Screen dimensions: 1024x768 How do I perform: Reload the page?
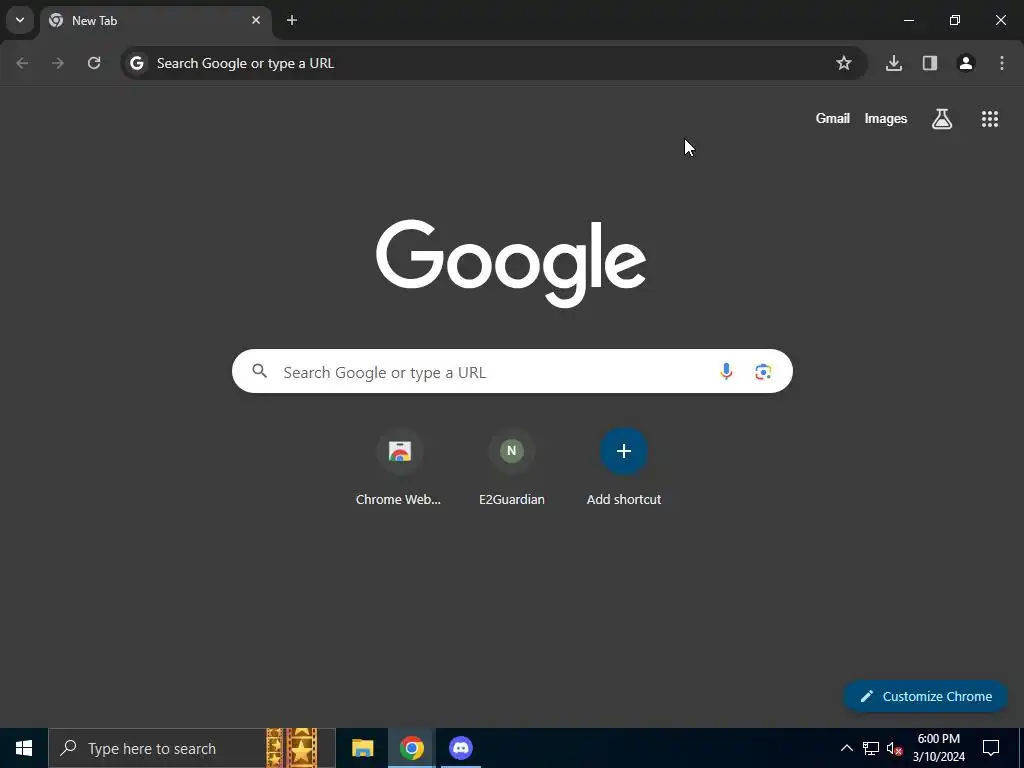pos(94,63)
